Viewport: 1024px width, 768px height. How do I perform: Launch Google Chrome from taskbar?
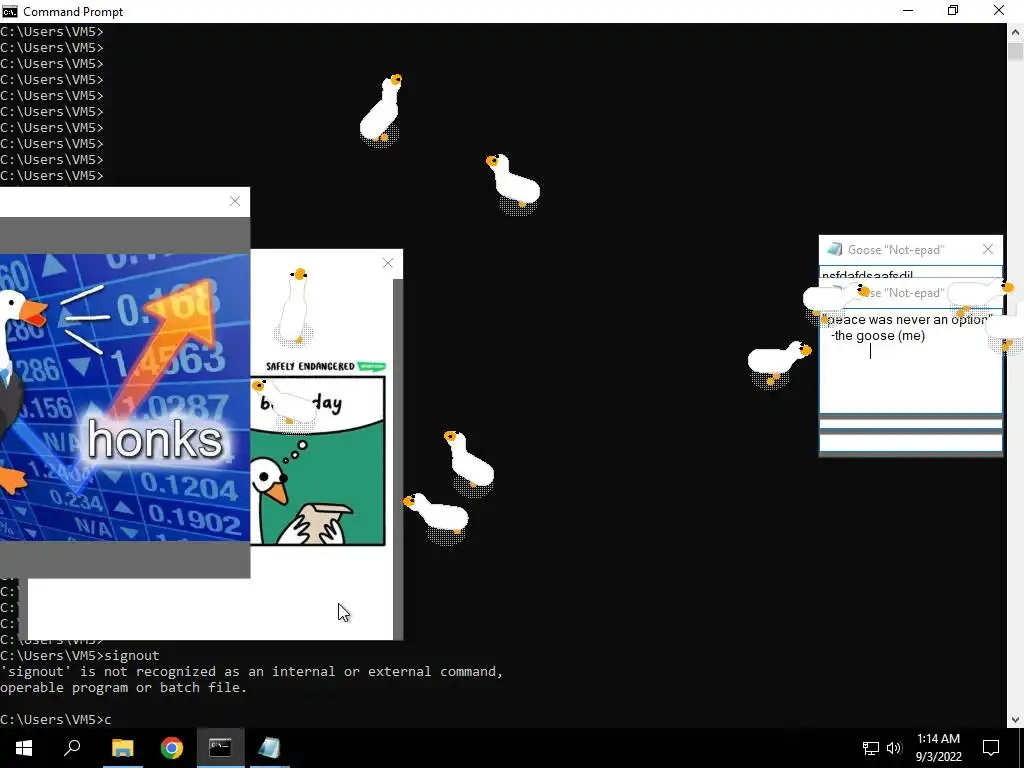(172, 748)
